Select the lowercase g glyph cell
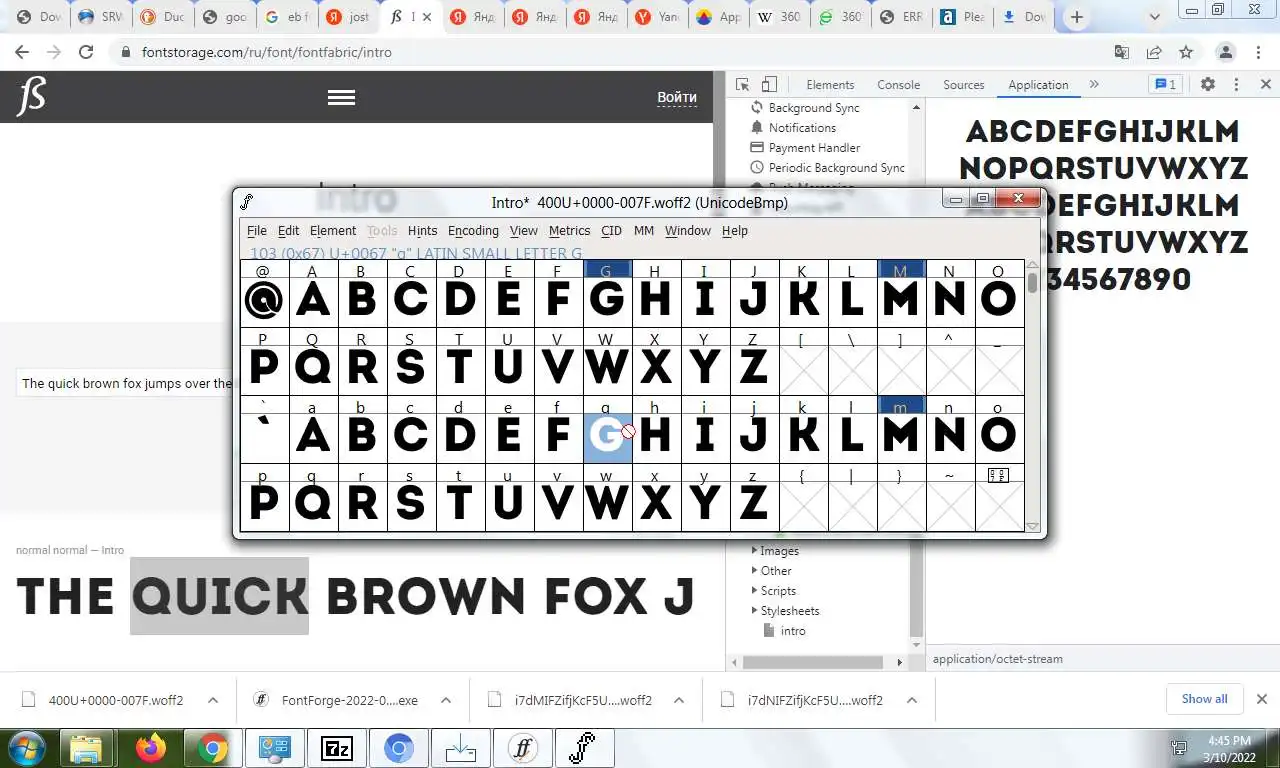The width and height of the screenshot is (1280, 768). click(x=607, y=436)
